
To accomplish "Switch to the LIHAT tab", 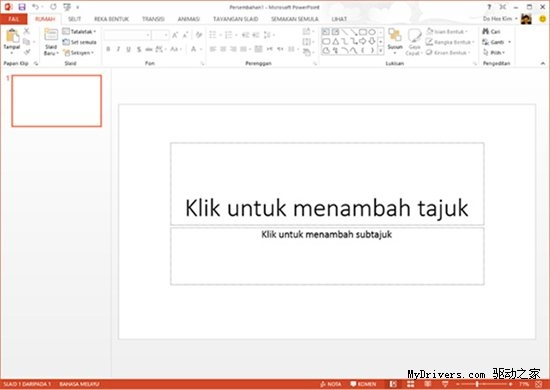I will click(x=339, y=19).
